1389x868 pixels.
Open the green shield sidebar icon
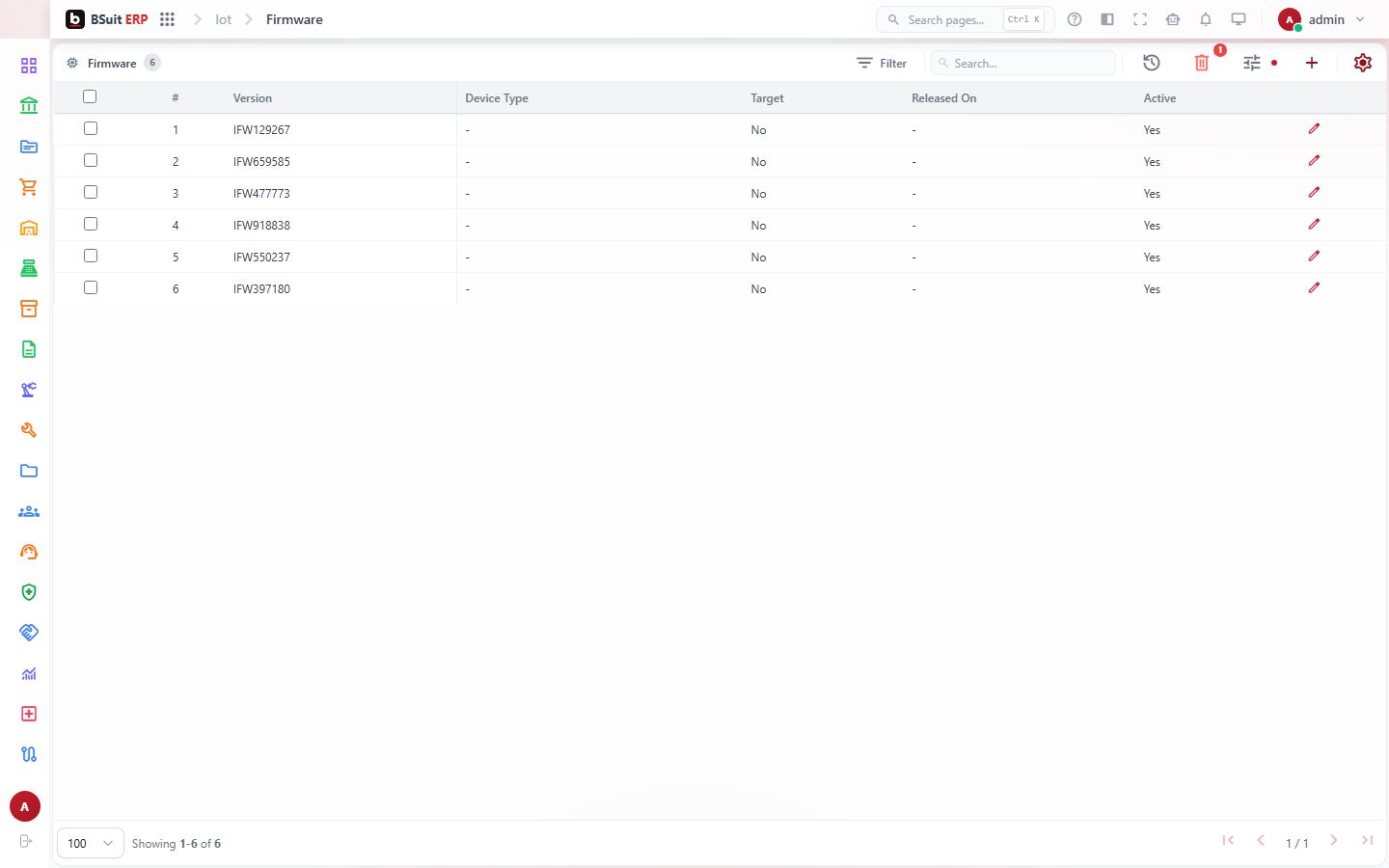tap(29, 592)
